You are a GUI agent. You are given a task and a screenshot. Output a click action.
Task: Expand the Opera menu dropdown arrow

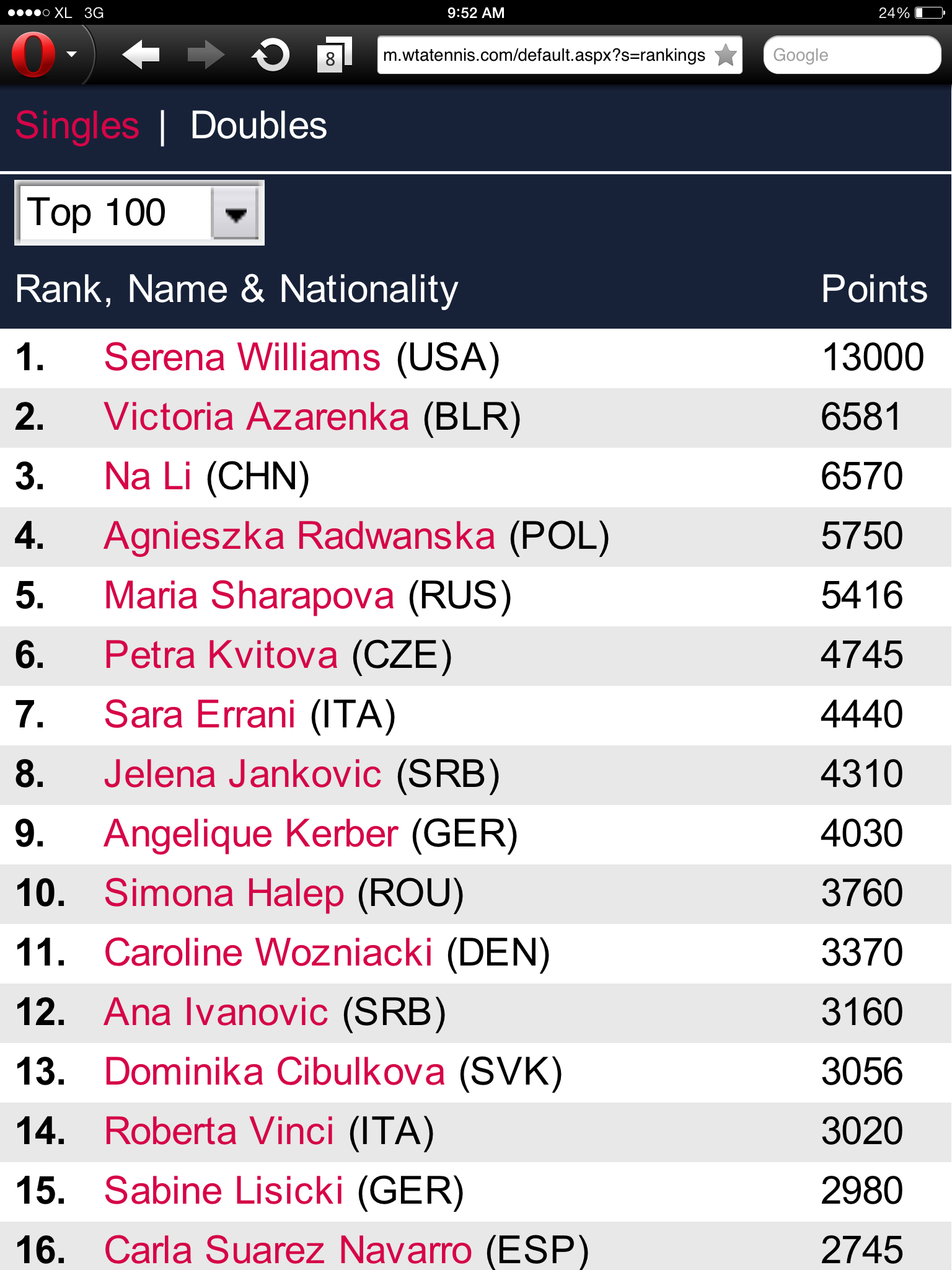(x=72, y=55)
